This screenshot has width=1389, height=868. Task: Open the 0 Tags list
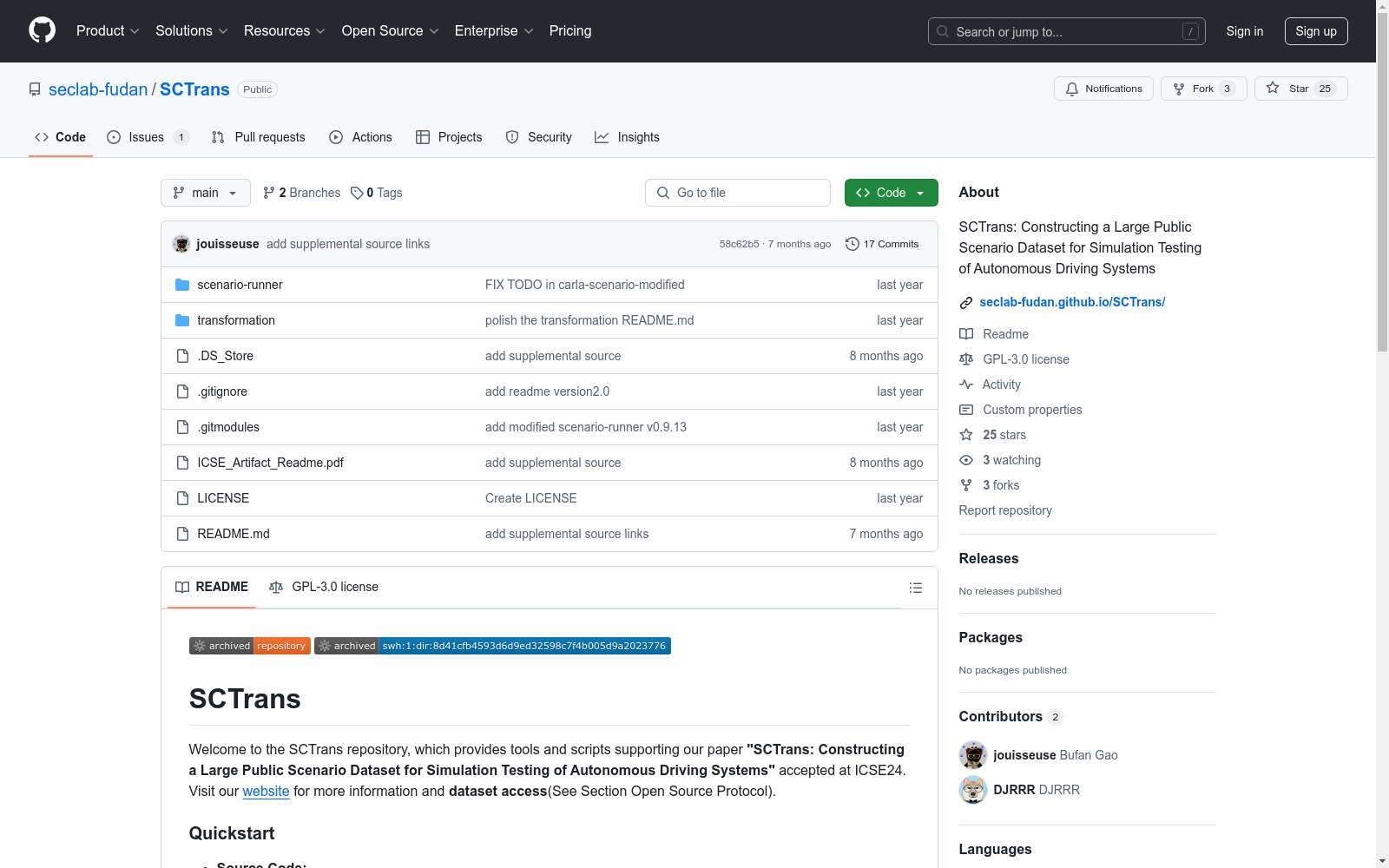click(x=377, y=193)
